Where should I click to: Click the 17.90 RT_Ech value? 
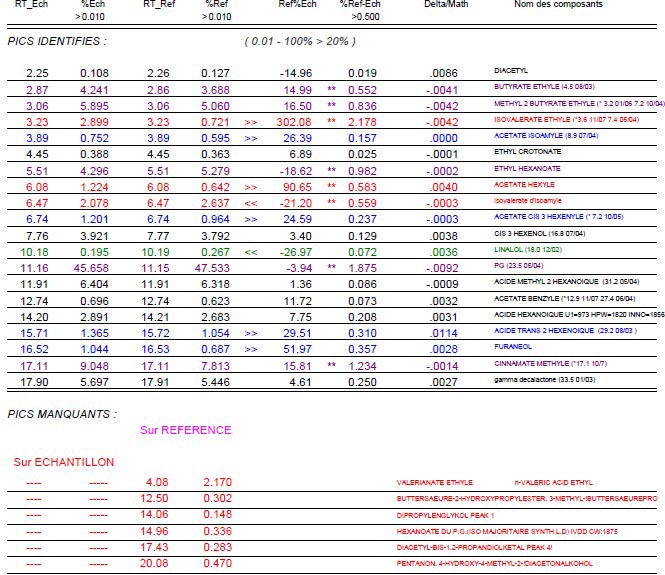(x=34, y=382)
